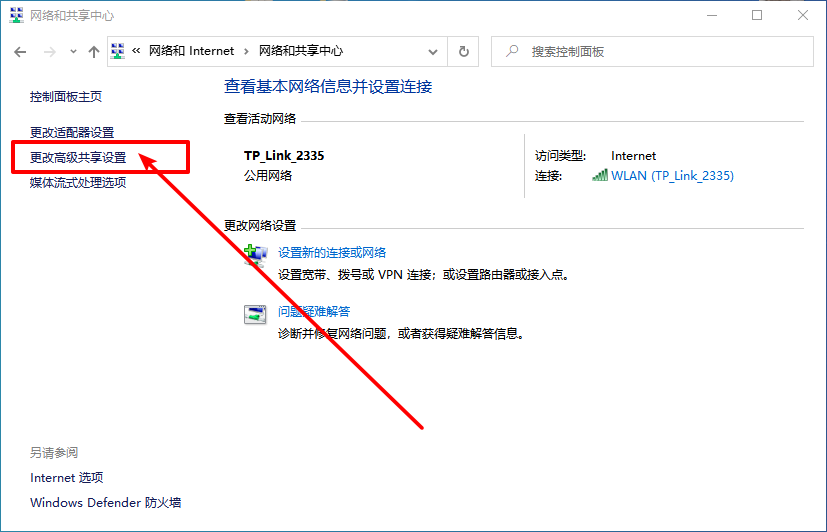827x532 pixels.
Task: Open 媒体流式处理选项
Action: tap(78, 183)
